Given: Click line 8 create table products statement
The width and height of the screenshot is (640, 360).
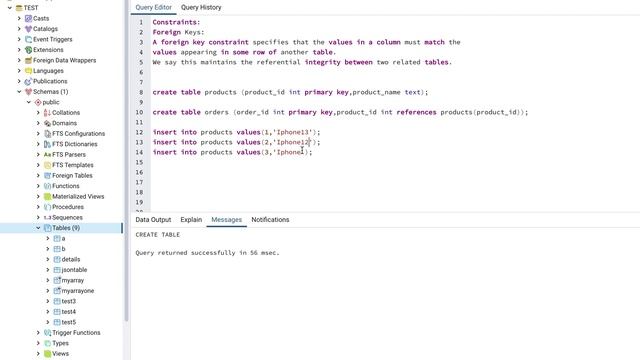Looking at the screenshot, I should click(x=290, y=92).
